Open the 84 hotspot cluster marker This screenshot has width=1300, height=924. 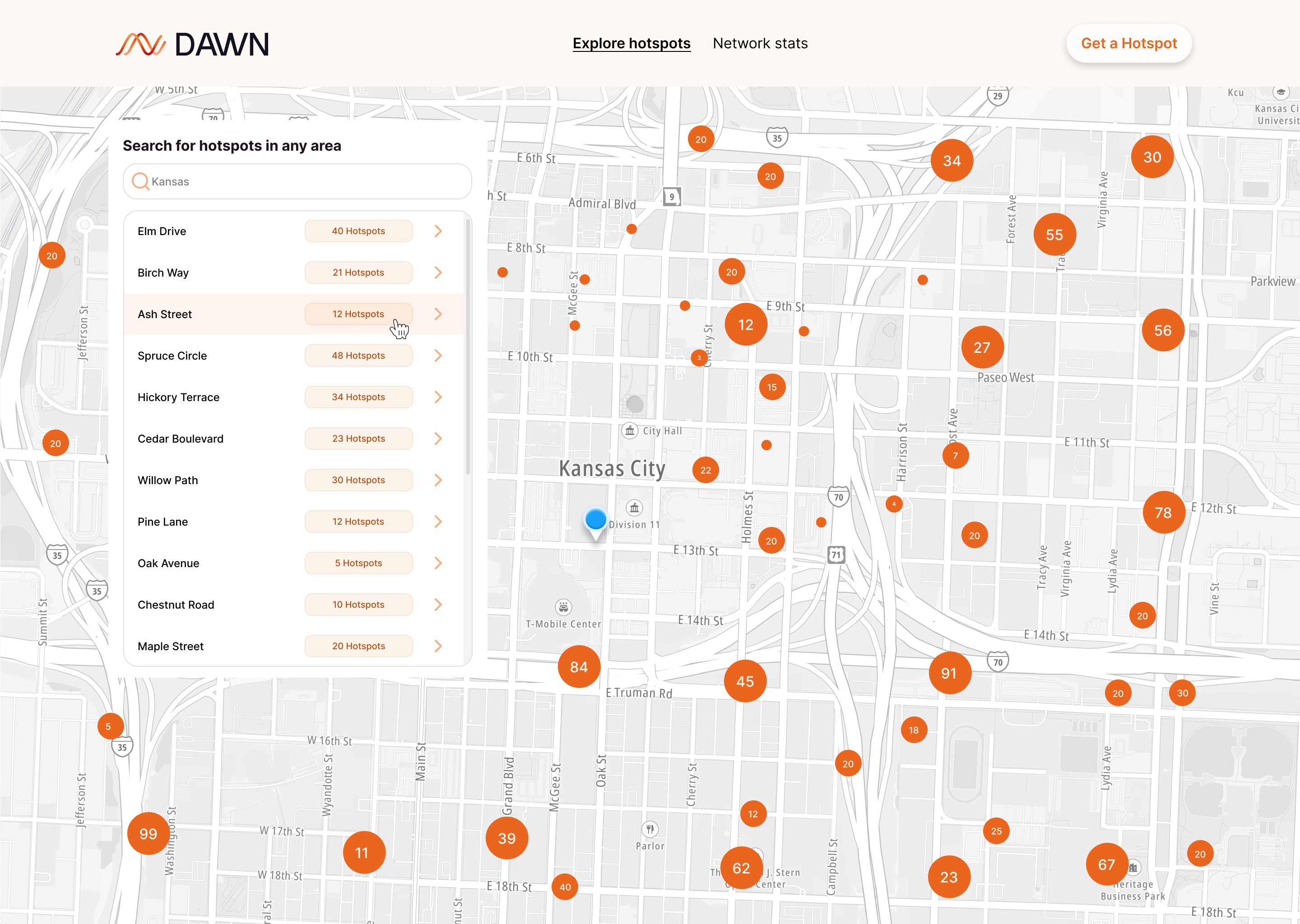(x=579, y=667)
